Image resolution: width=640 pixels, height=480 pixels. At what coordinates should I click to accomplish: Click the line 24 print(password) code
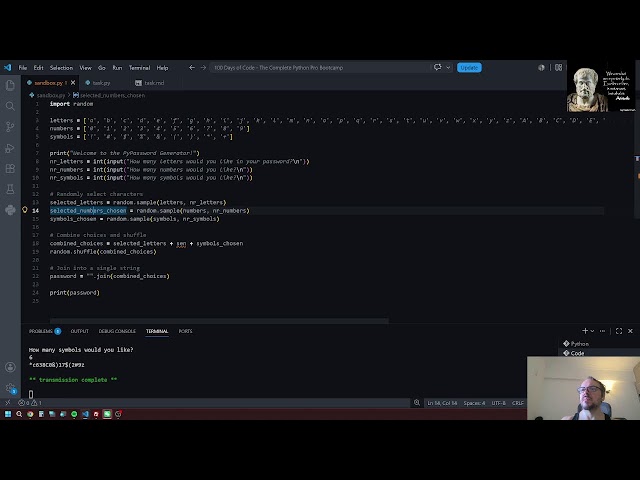coord(75,293)
